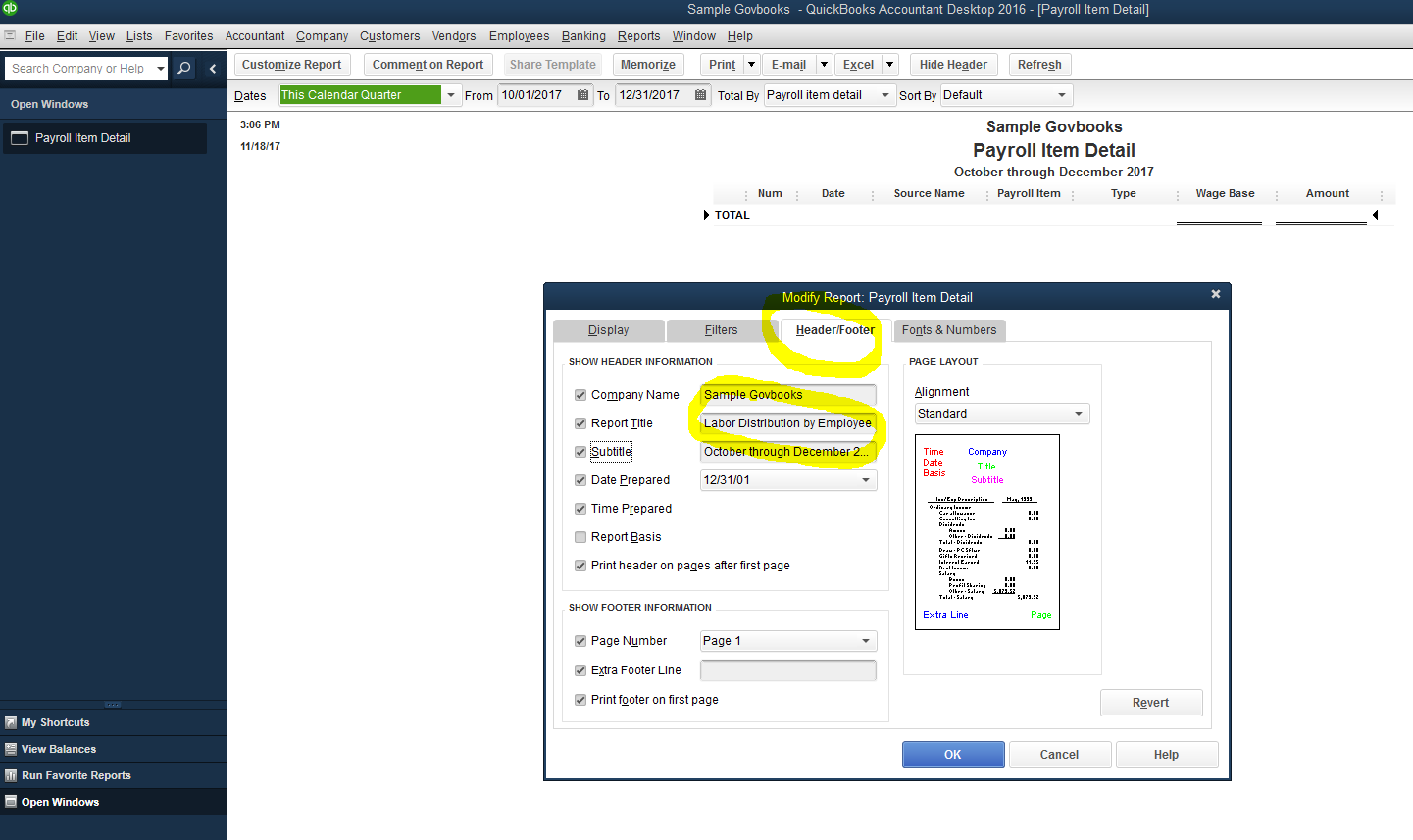Collapse the navigation pane with chevron arrow
This screenshot has height=840, width=1413.
[x=212, y=69]
